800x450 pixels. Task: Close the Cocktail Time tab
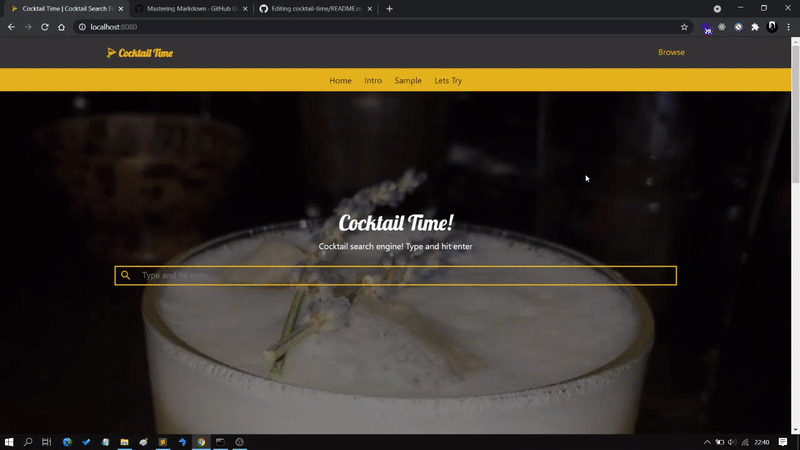click(x=120, y=9)
